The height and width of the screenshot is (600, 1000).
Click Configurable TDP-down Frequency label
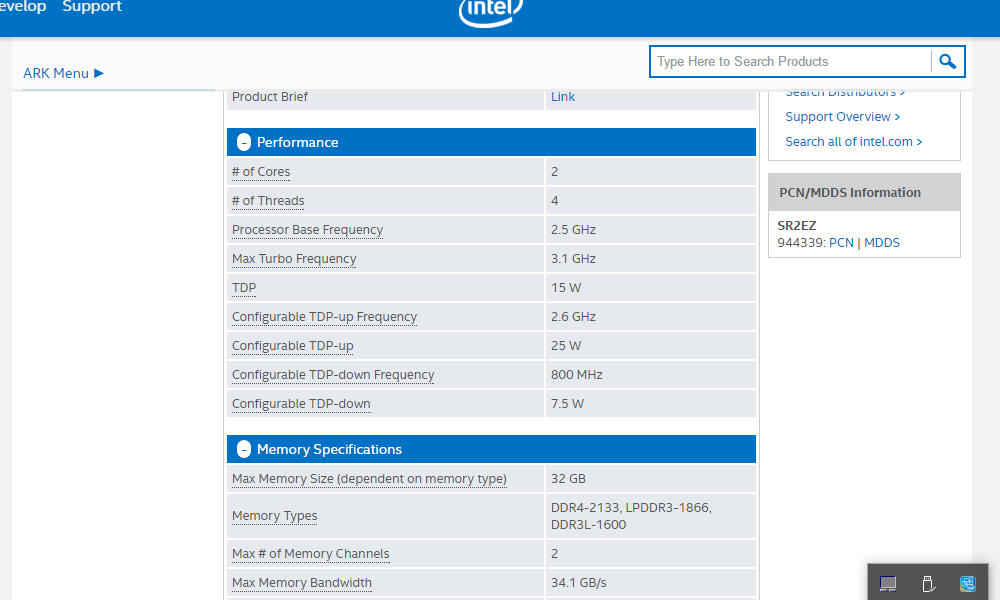tap(333, 375)
